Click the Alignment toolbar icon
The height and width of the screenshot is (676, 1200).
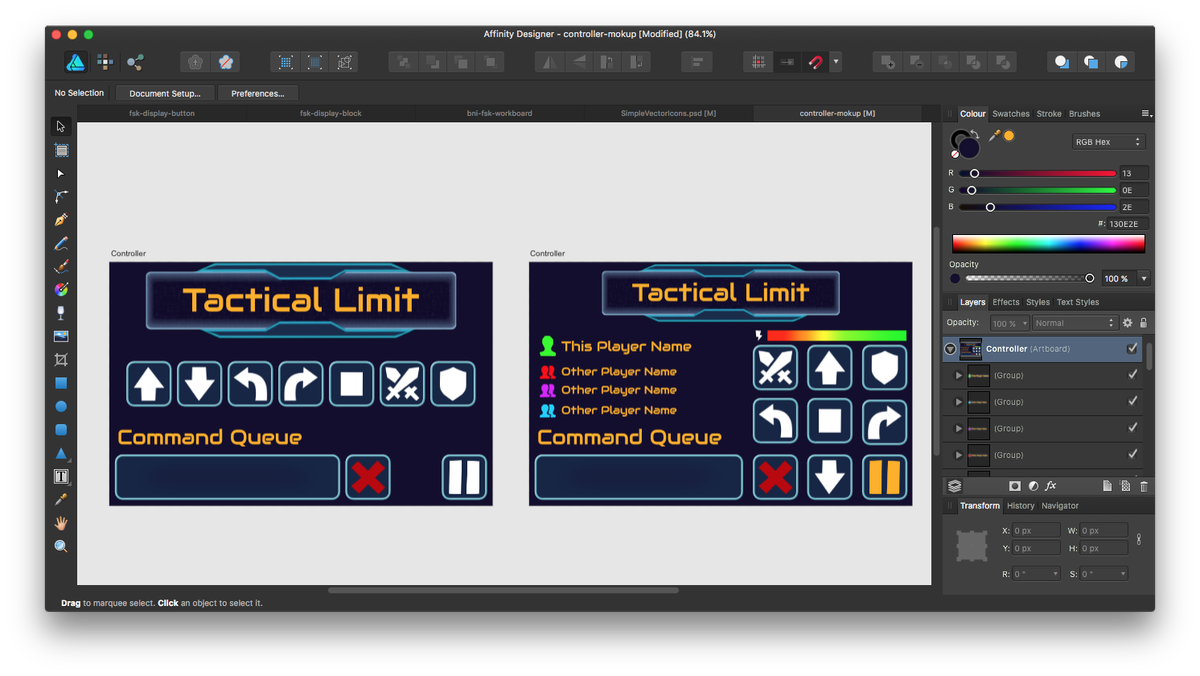696,63
